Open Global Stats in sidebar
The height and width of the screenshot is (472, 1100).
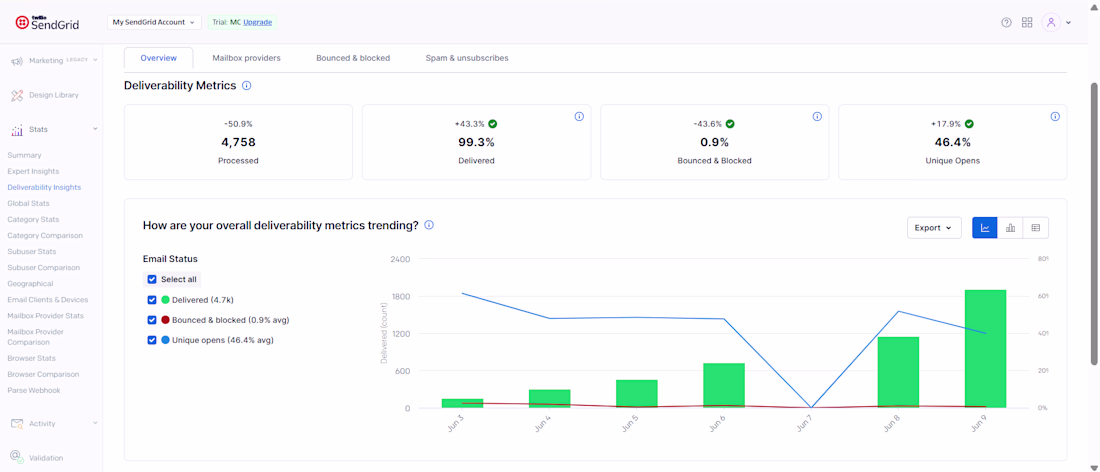[x=28, y=203]
